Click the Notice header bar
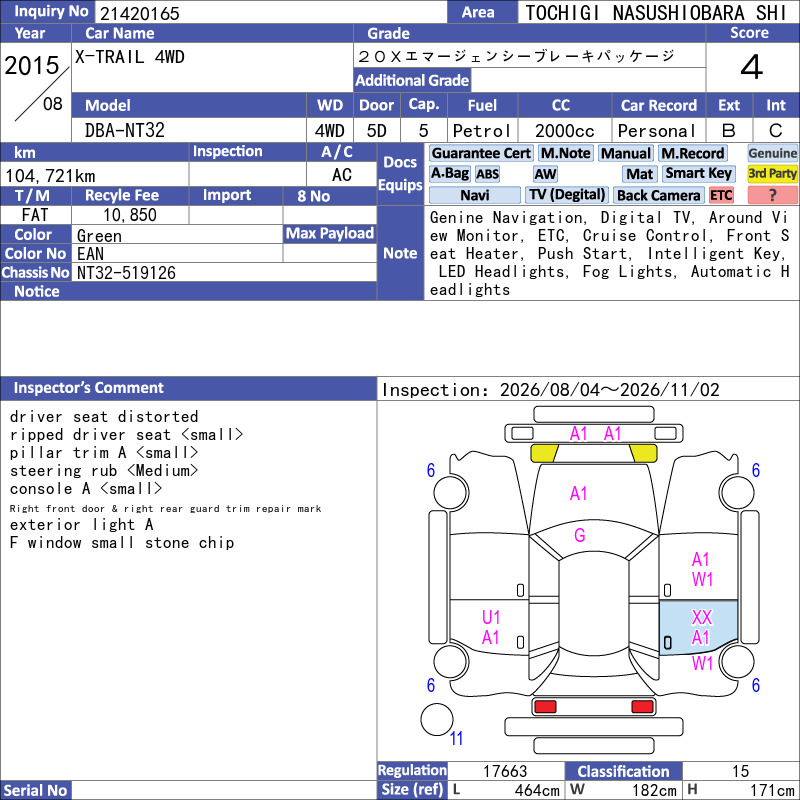The height and width of the screenshot is (800, 800). click(x=188, y=291)
